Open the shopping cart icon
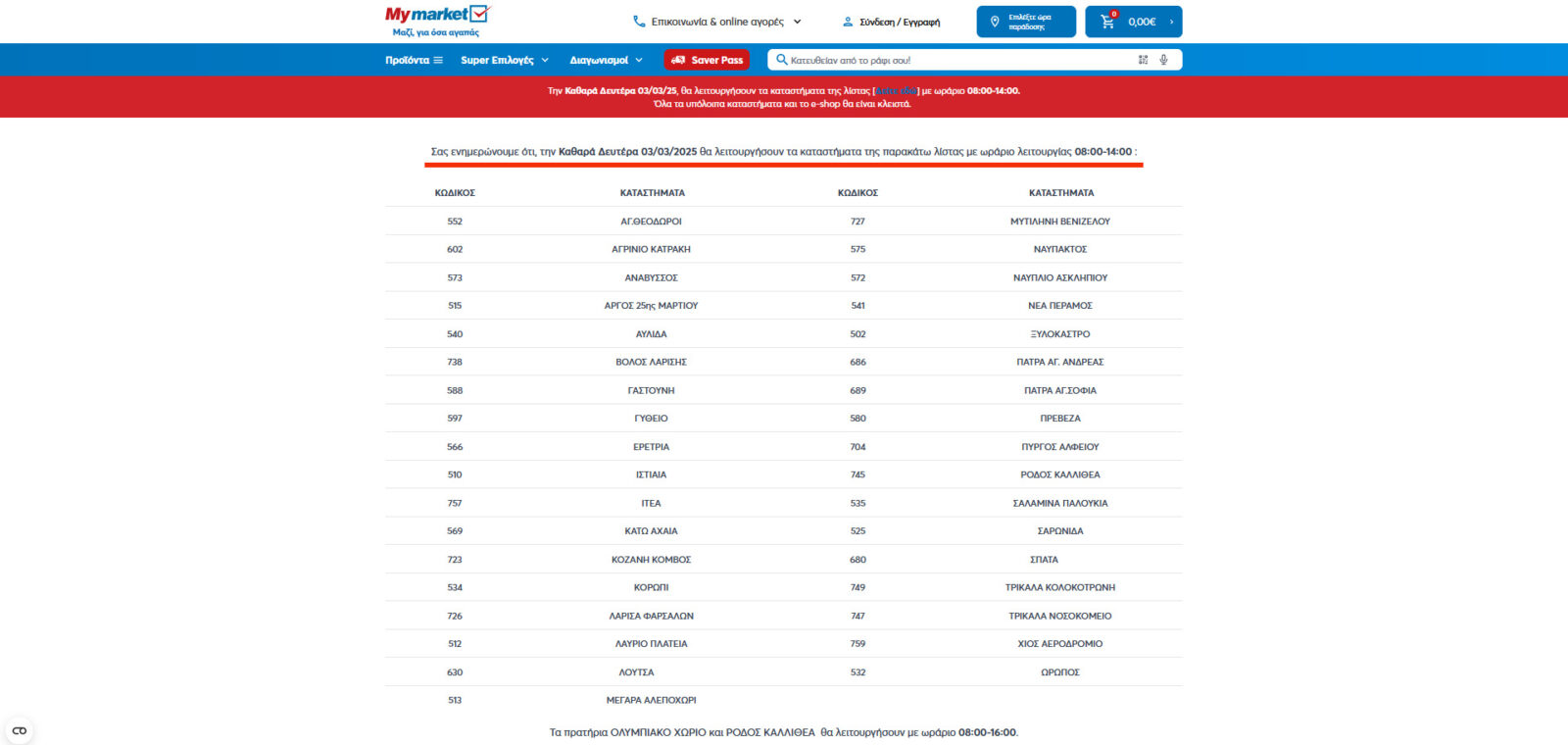This screenshot has width=1568, height=745. click(x=1107, y=21)
